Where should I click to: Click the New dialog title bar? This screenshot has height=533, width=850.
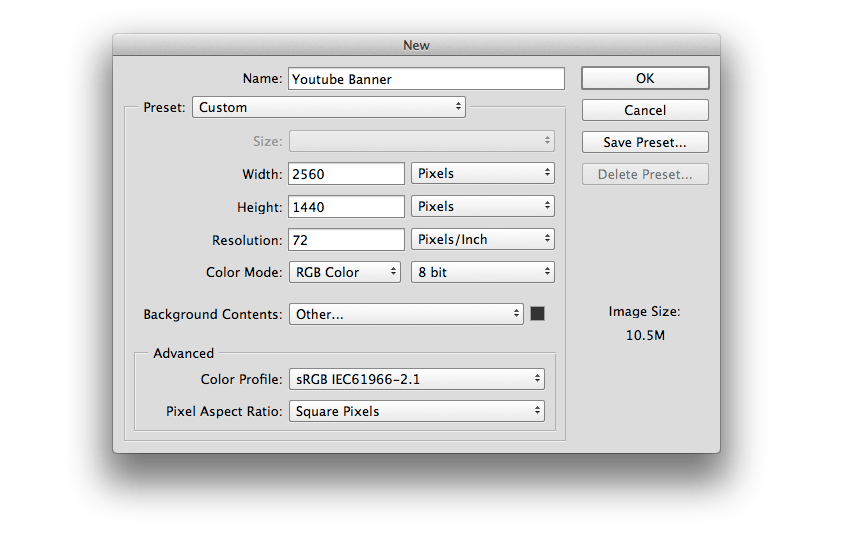click(416, 45)
